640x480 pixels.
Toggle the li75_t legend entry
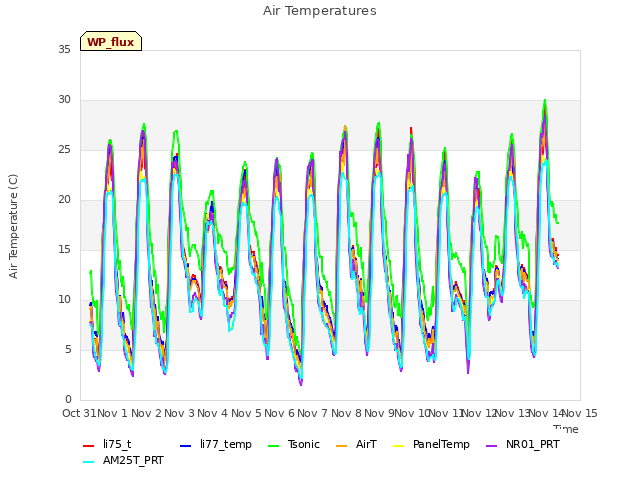107,444
